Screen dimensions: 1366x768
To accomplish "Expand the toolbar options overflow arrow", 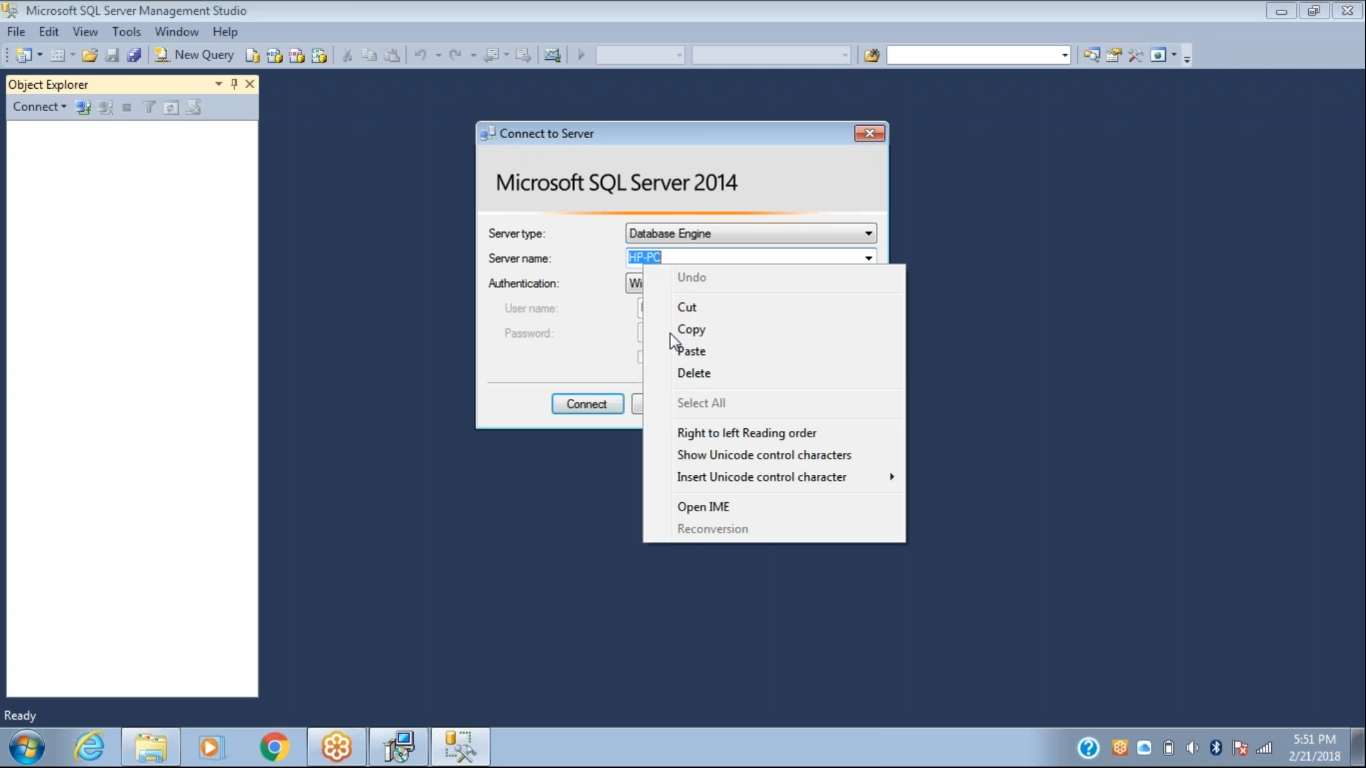I will (x=1187, y=57).
